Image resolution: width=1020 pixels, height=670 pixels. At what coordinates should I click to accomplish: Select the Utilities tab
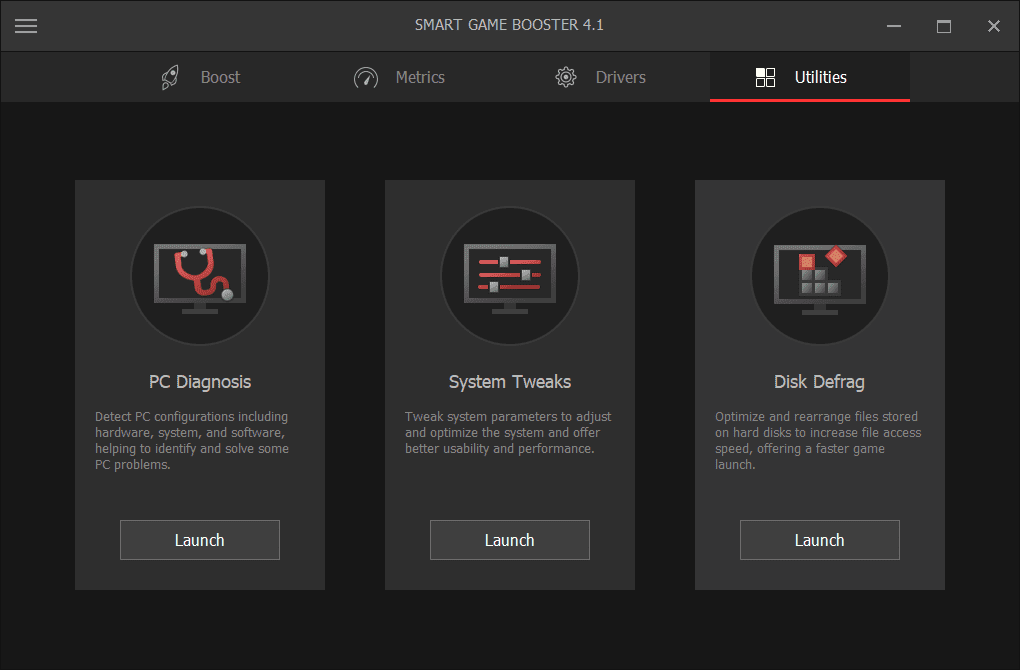tap(809, 77)
